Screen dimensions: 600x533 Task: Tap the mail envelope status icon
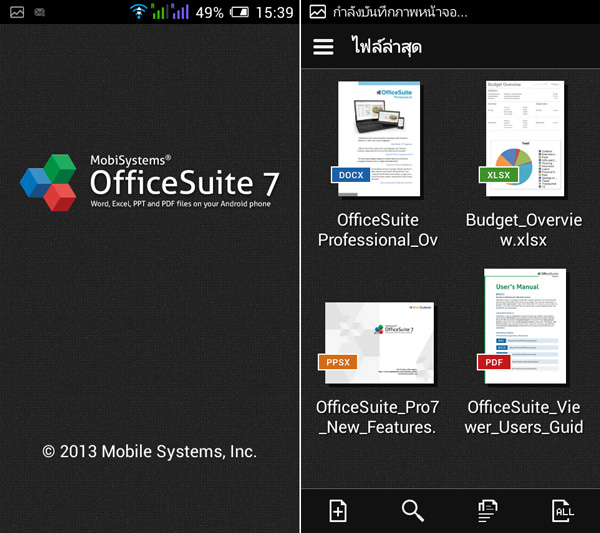pos(40,12)
